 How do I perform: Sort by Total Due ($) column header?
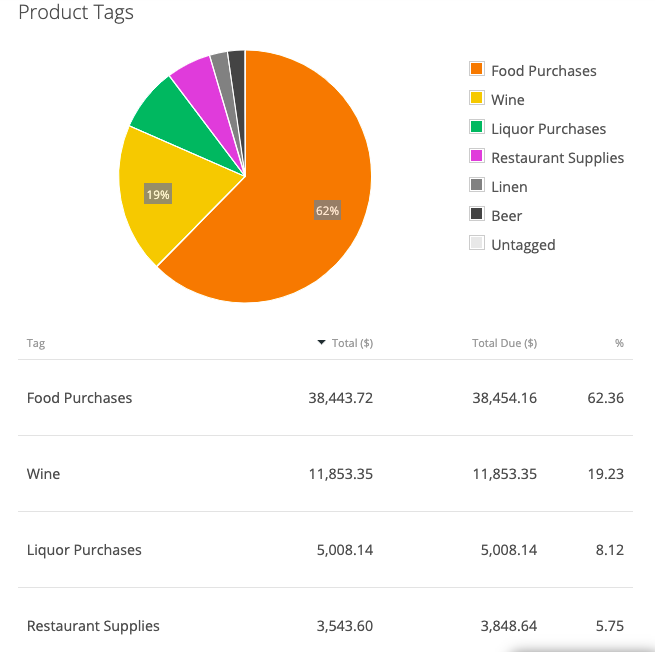[x=504, y=343]
